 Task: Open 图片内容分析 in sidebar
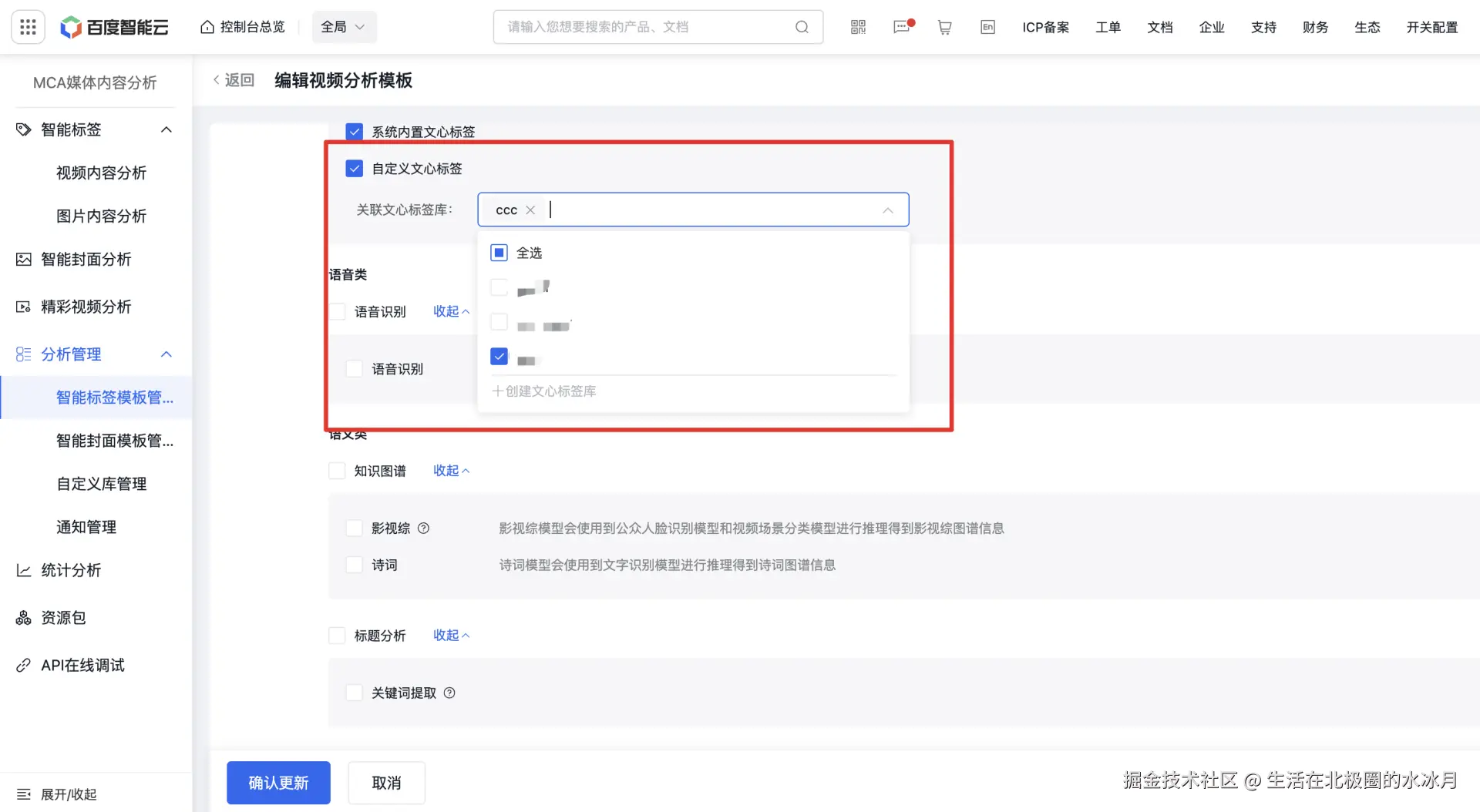pyautogui.click(x=101, y=216)
